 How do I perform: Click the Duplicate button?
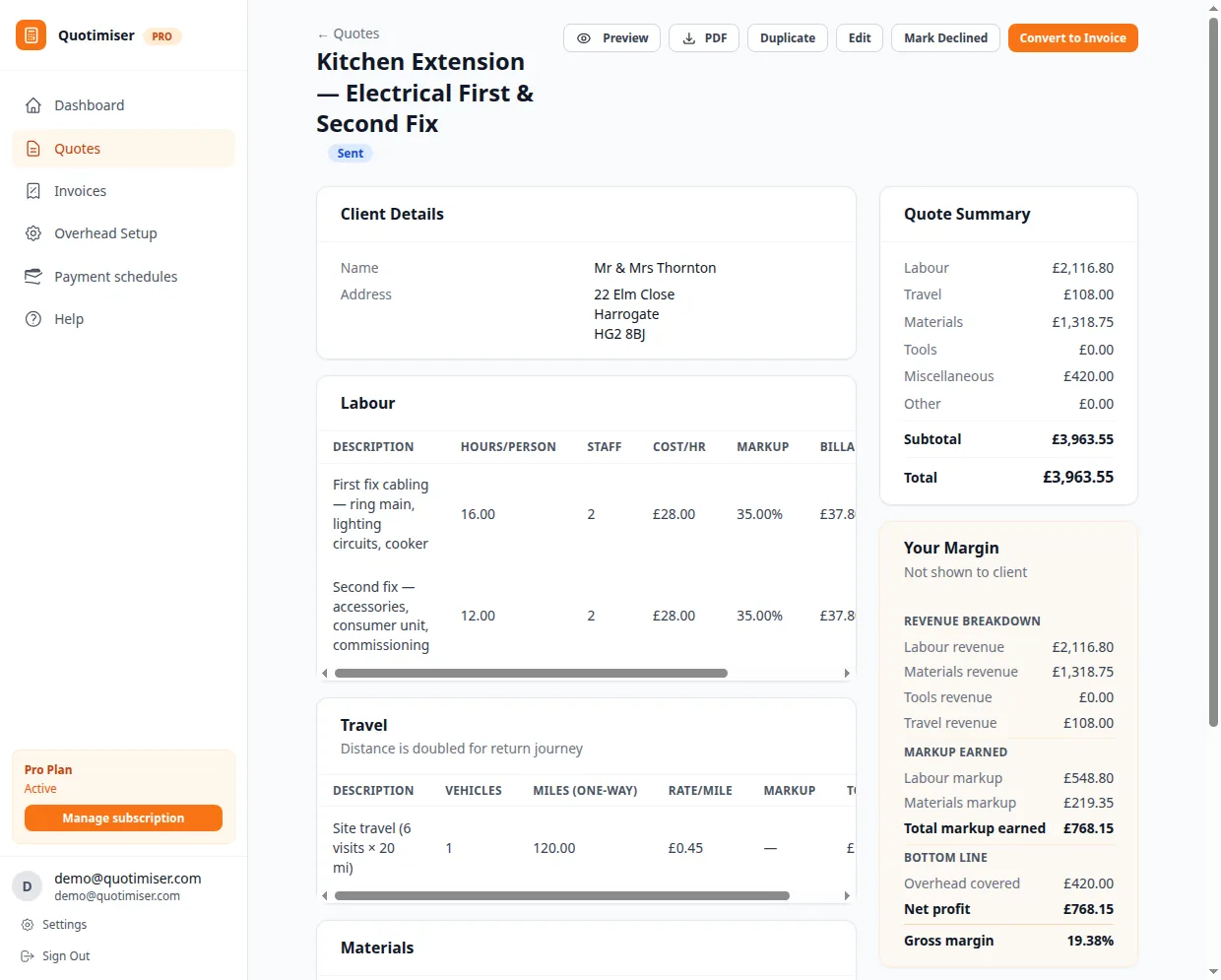(x=788, y=38)
